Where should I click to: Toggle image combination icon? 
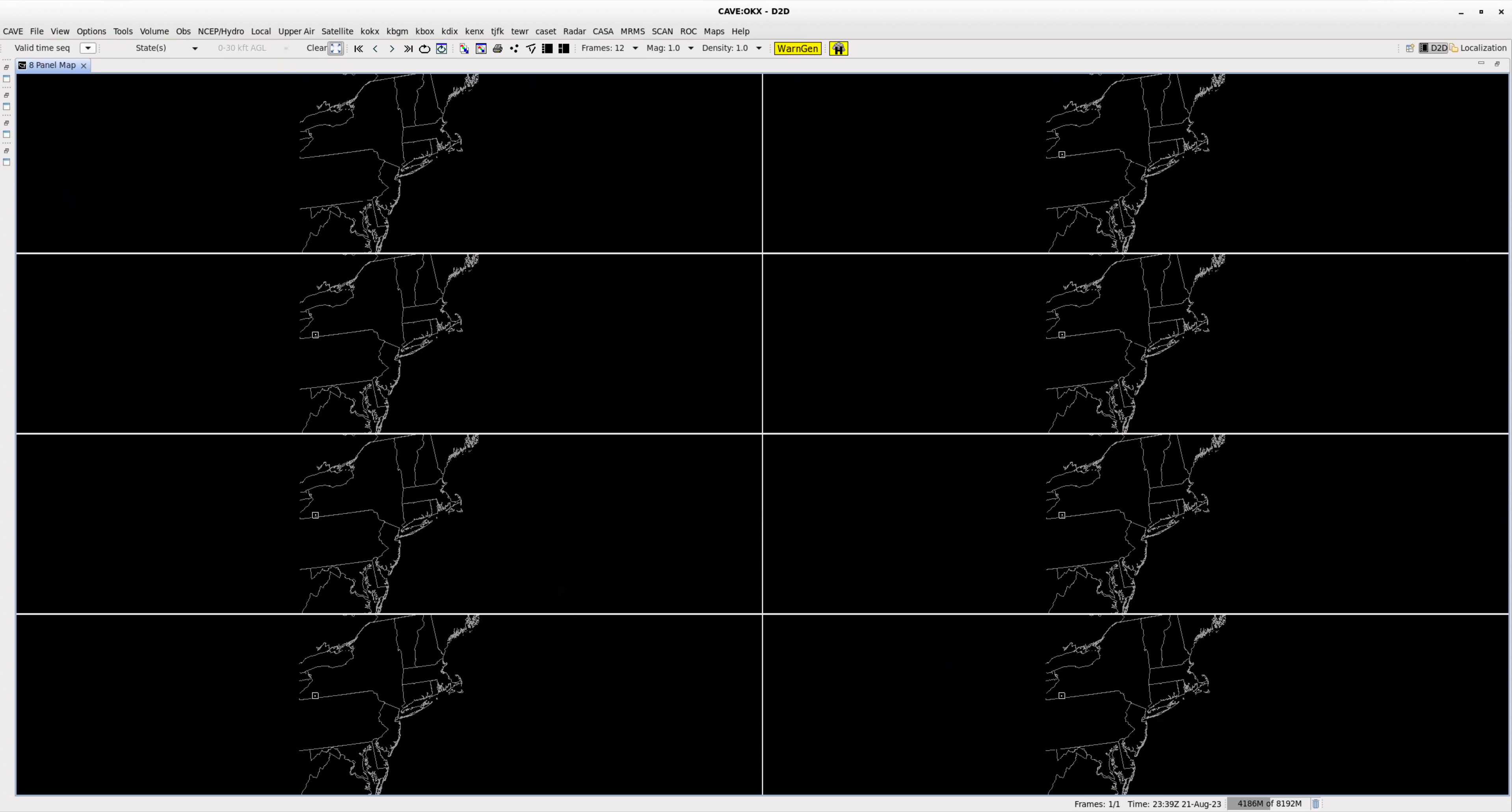click(464, 49)
